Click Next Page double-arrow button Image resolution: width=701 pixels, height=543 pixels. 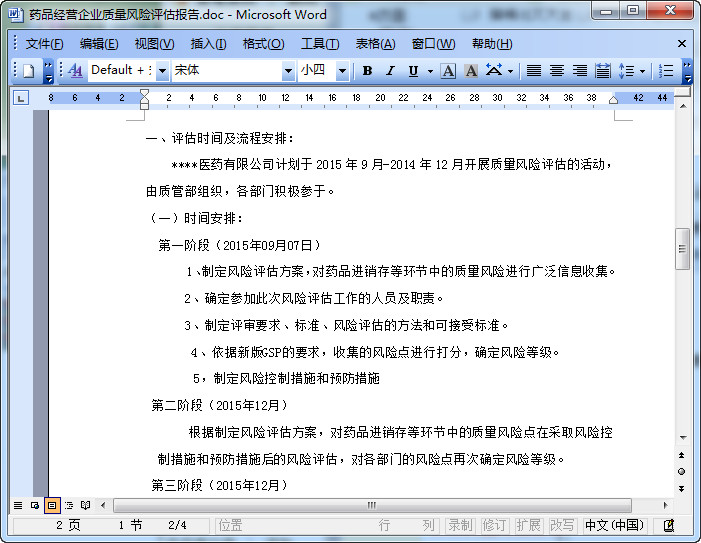[x=682, y=488]
